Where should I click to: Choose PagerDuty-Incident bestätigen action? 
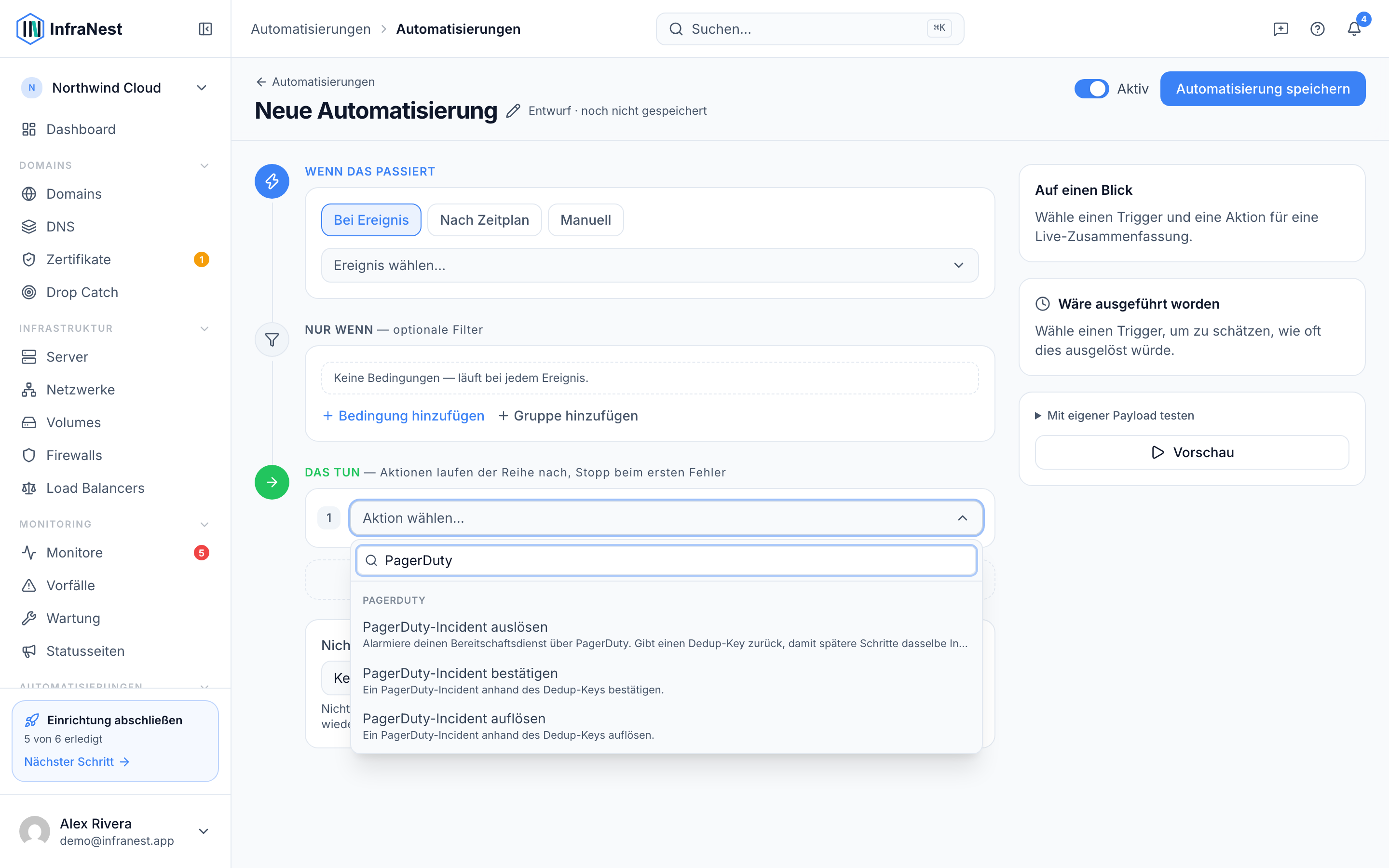pyautogui.click(x=666, y=681)
